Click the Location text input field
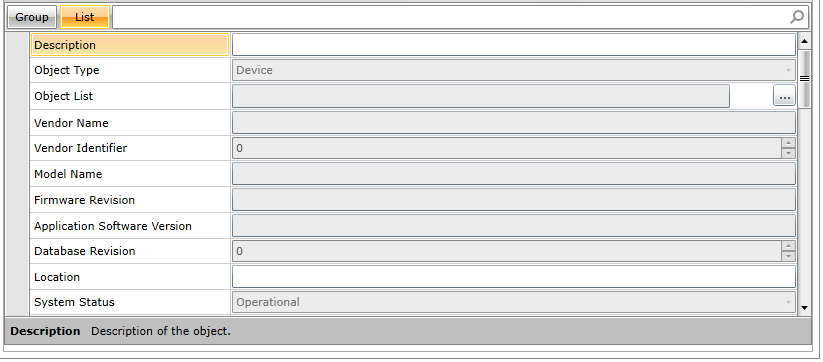823x362 pixels. [x=514, y=277]
